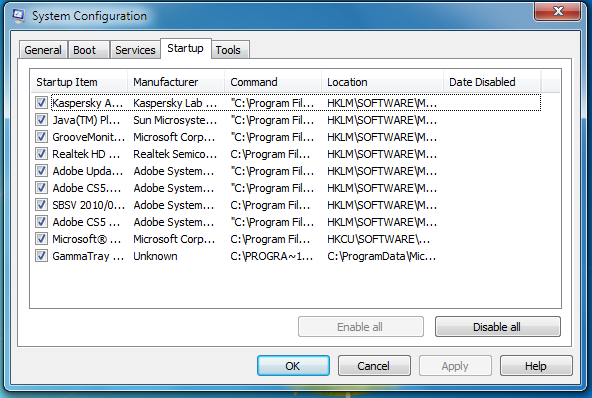
Task: Click the Sun Microsyste... manufacturer cell
Action: (x=175, y=120)
